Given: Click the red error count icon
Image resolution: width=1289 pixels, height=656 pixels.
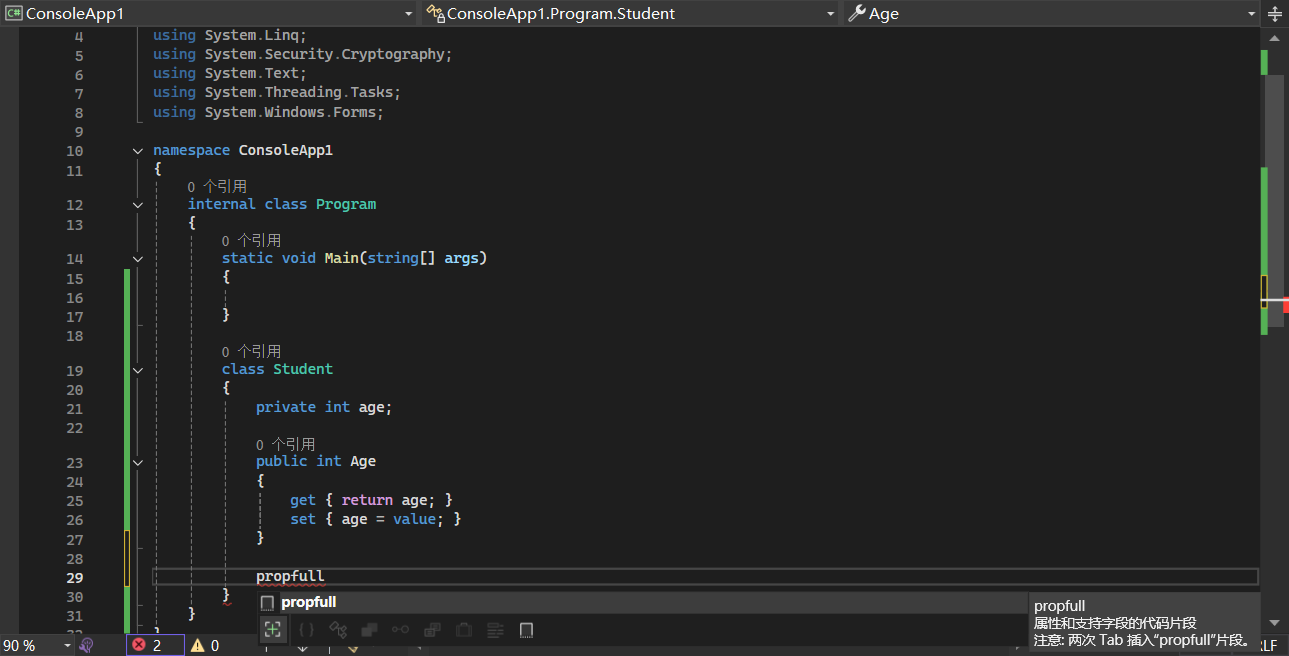Looking at the screenshot, I should click(x=139, y=645).
